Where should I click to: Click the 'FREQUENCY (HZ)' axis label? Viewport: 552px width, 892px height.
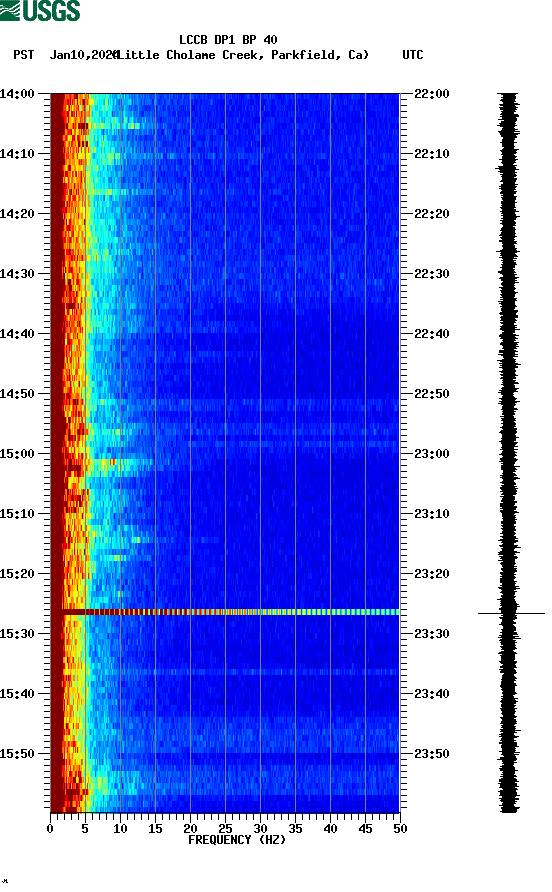point(237,840)
